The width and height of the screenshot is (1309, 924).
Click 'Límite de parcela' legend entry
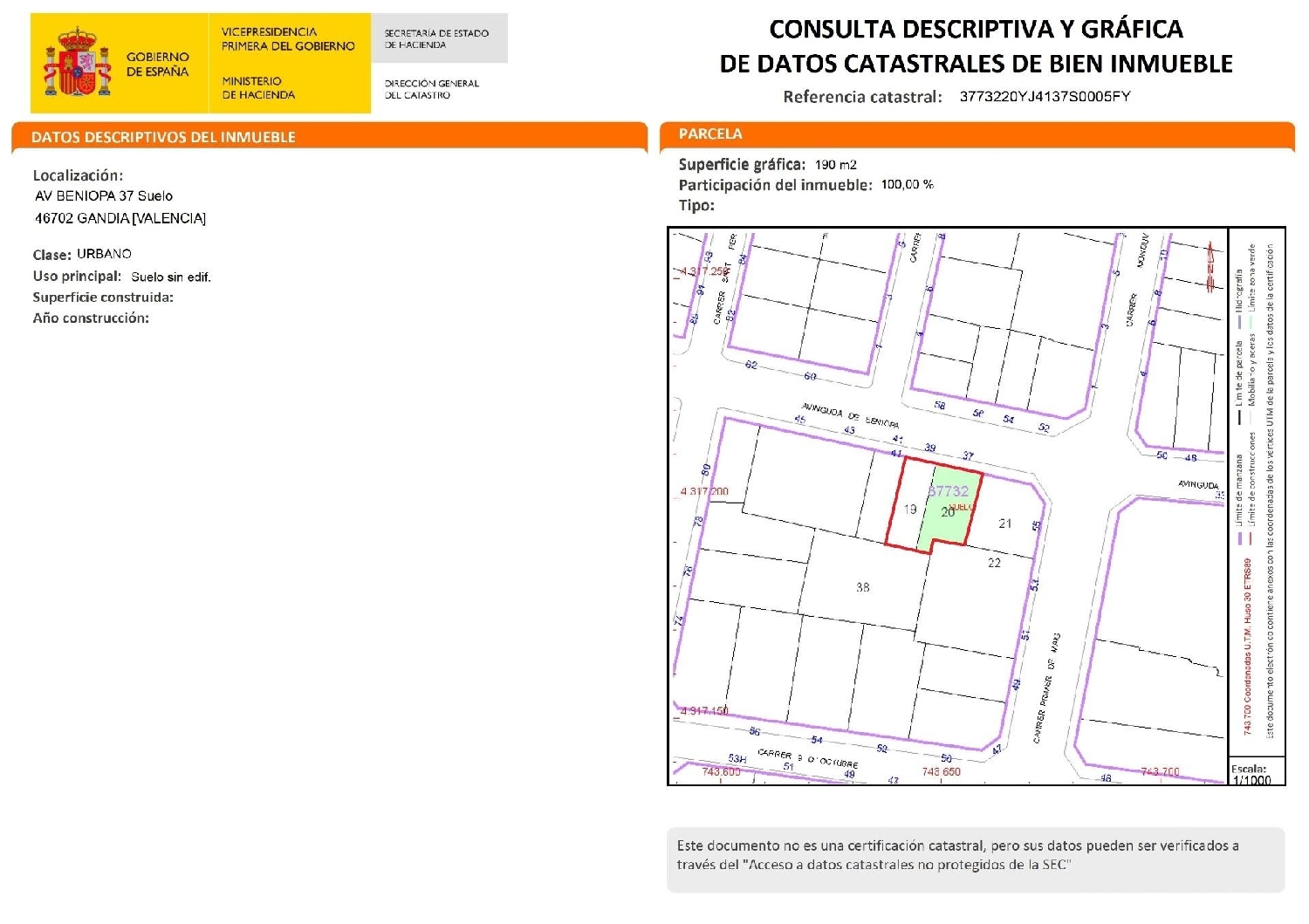click(x=1239, y=382)
